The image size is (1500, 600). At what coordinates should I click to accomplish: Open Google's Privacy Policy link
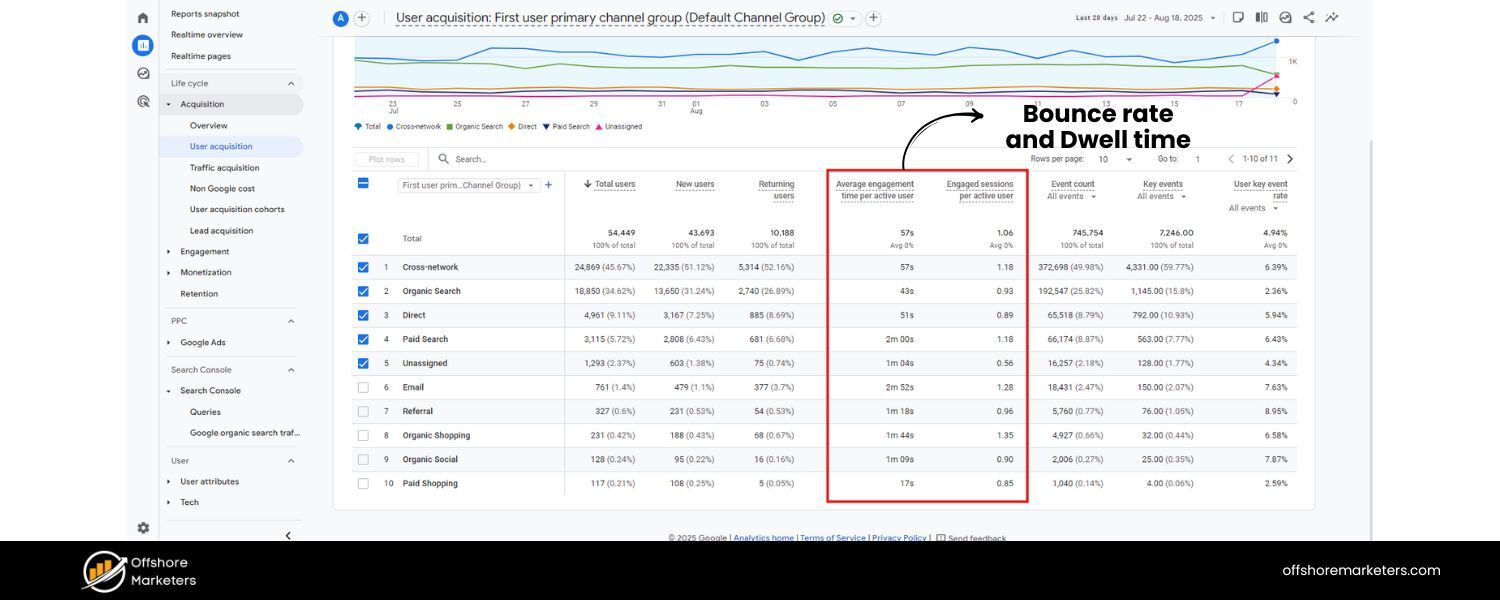[898, 537]
